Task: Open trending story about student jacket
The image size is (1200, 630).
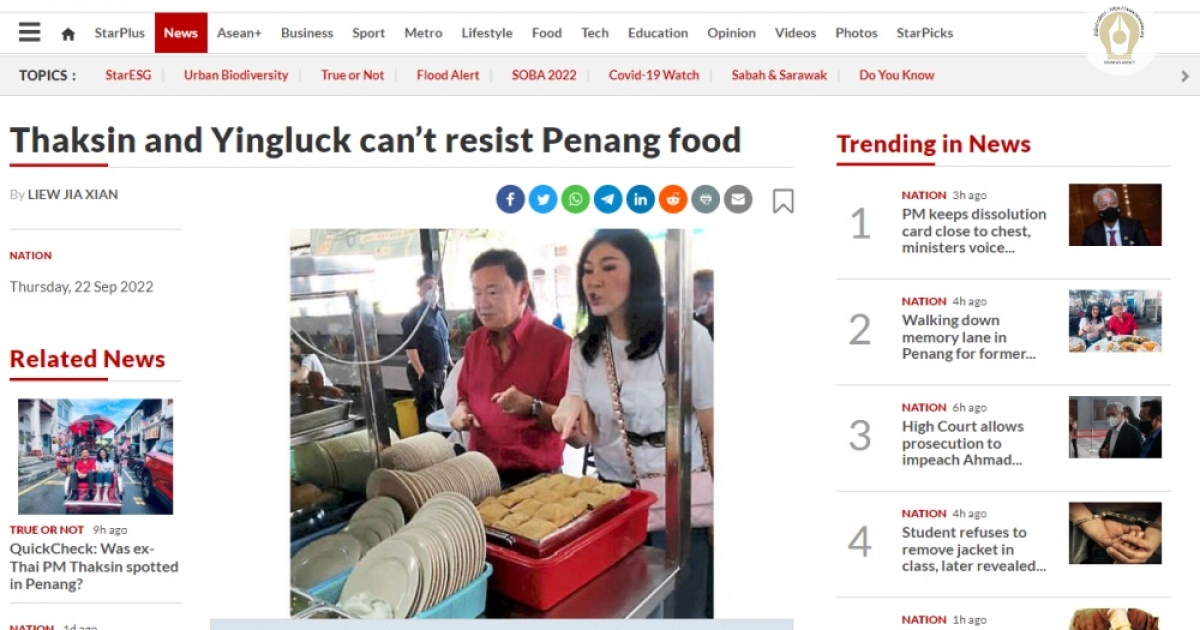Action: pyautogui.click(x=974, y=549)
